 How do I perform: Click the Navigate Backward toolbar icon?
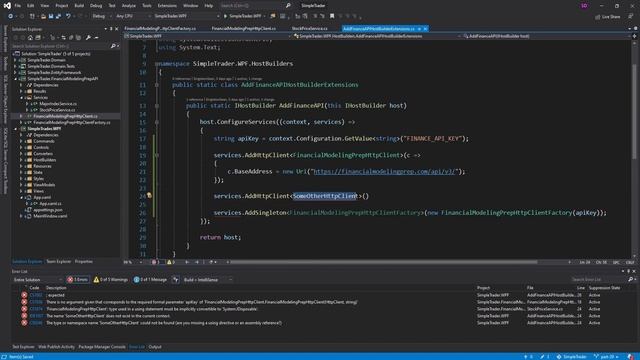10,16
